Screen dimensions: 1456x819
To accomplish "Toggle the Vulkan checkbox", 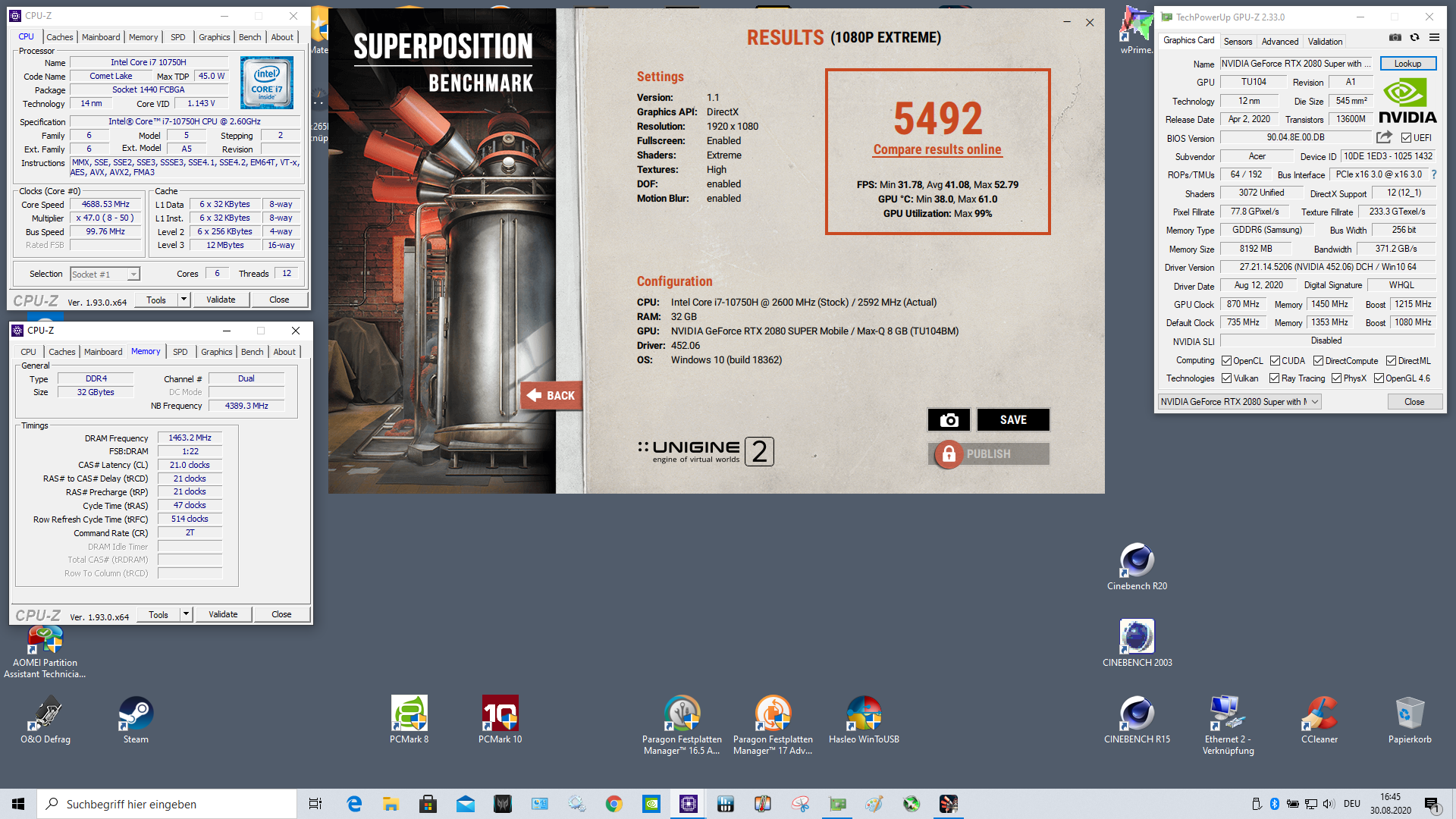I will click(x=1226, y=378).
